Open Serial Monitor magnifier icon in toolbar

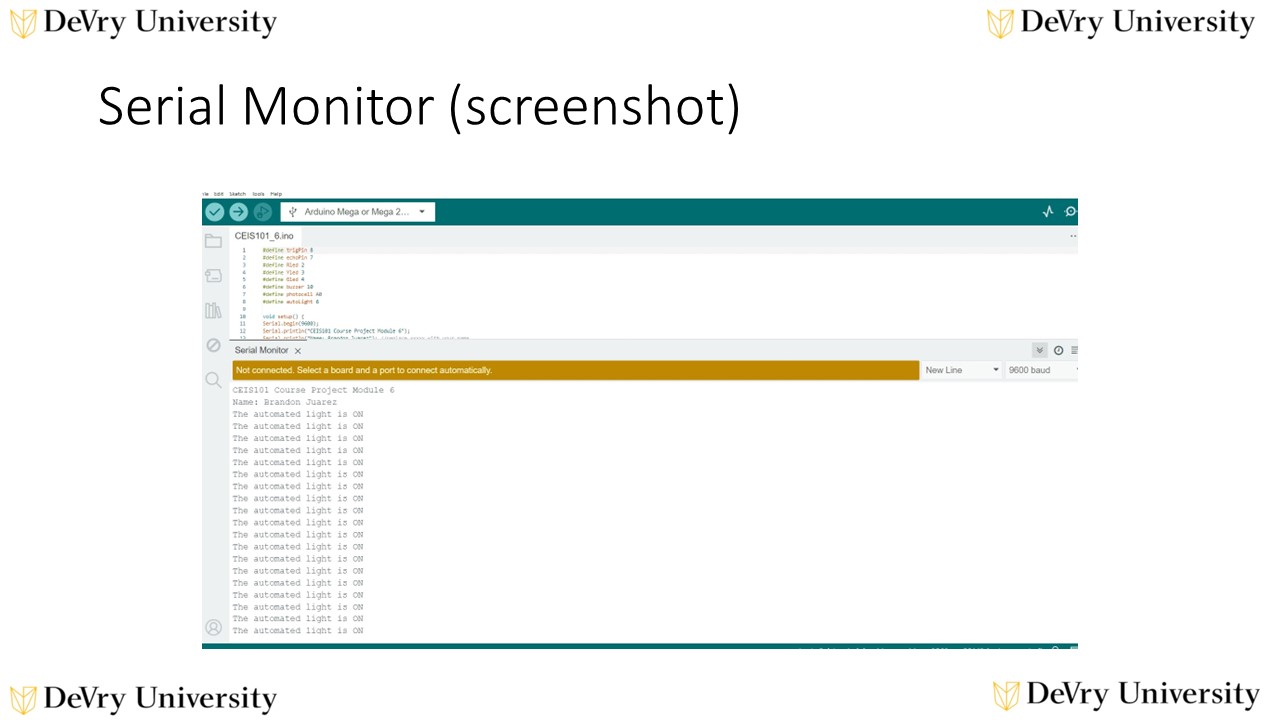pyautogui.click(x=1070, y=212)
